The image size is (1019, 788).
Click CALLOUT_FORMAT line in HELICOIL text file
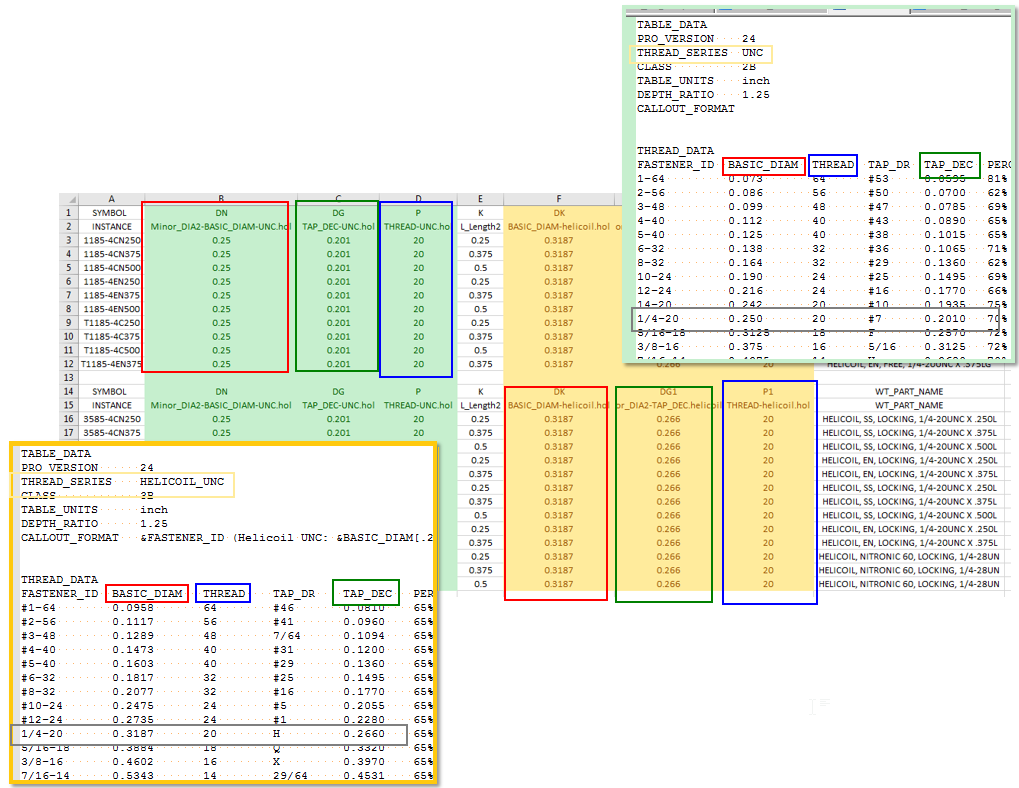[227, 538]
